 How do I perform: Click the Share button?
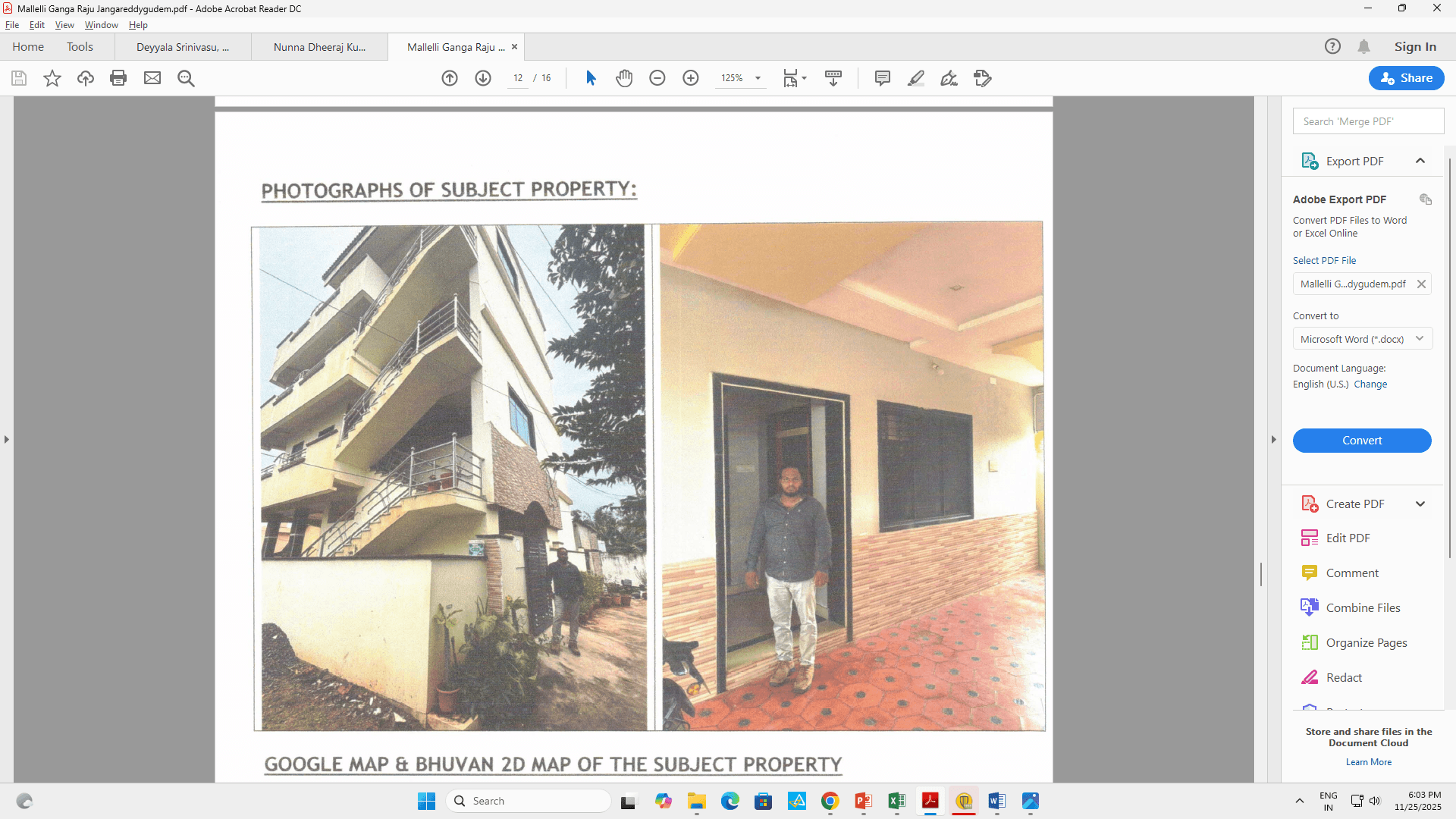coord(1407,78)
